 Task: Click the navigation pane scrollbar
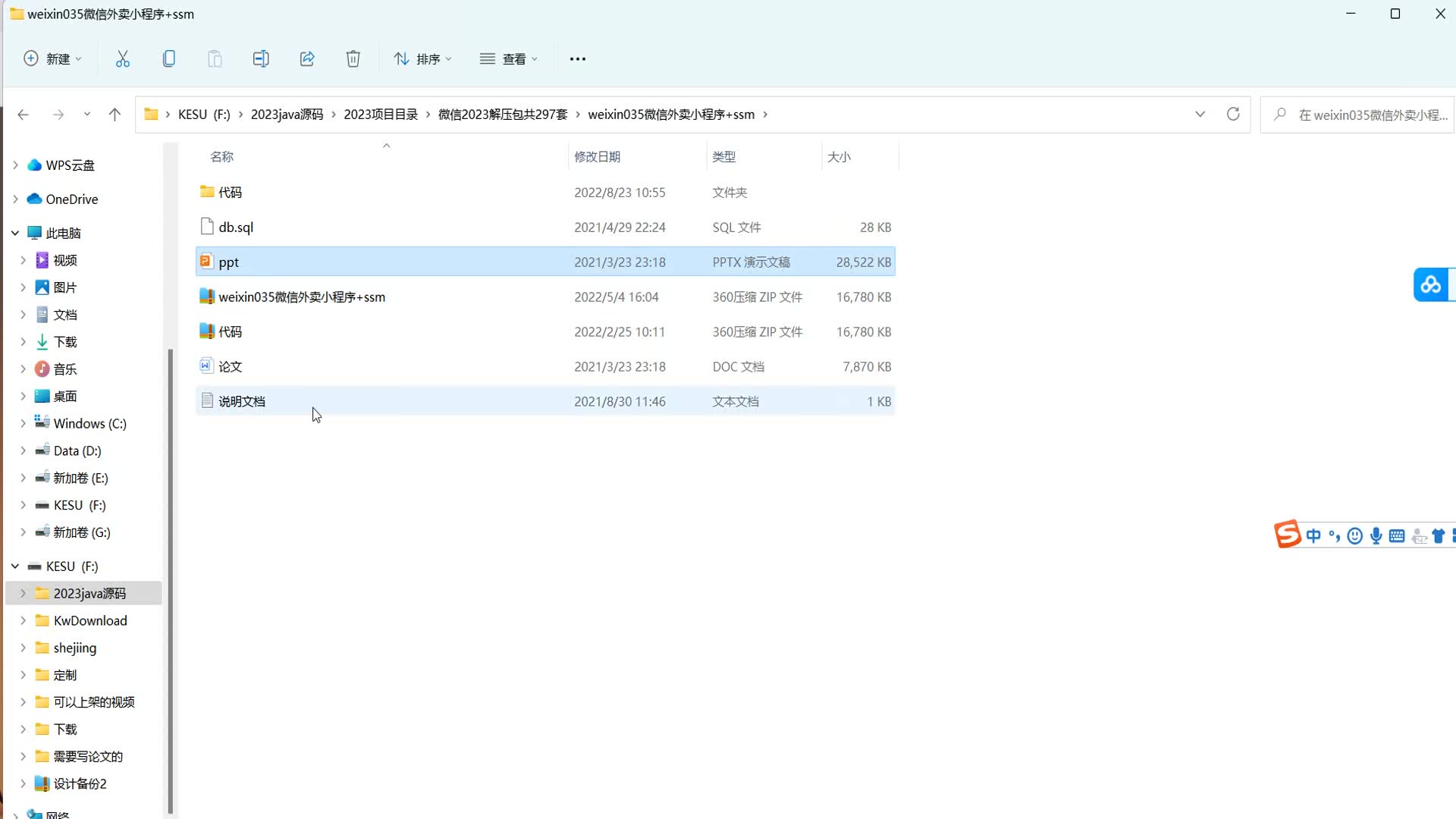point(170,576)
